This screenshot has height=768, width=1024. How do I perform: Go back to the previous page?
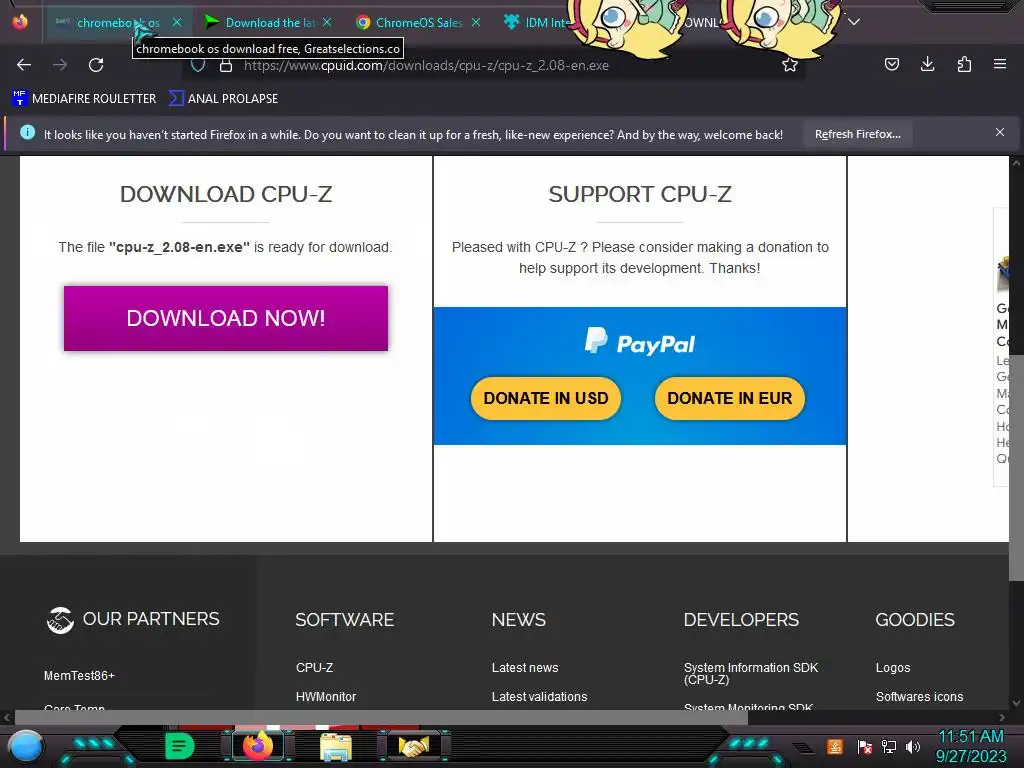(x=24, y=65)
